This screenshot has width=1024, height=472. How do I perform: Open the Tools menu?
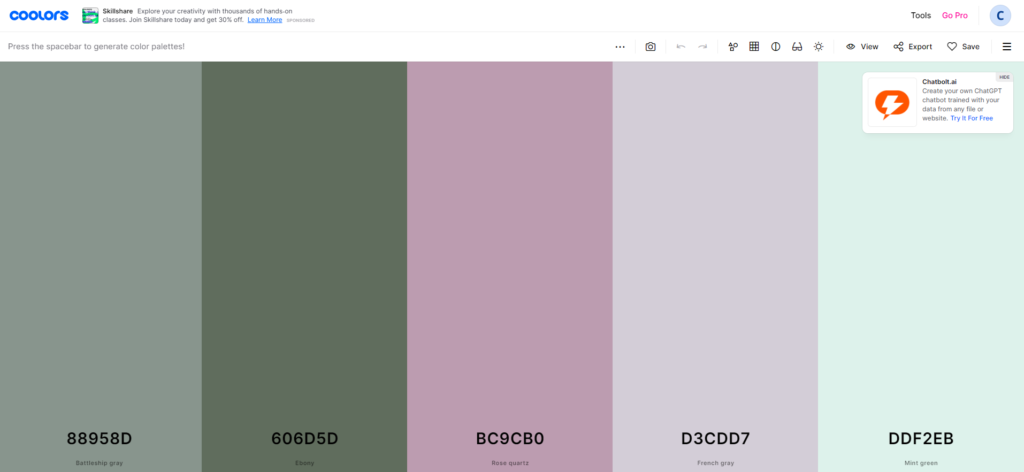(x=921, y=16)
